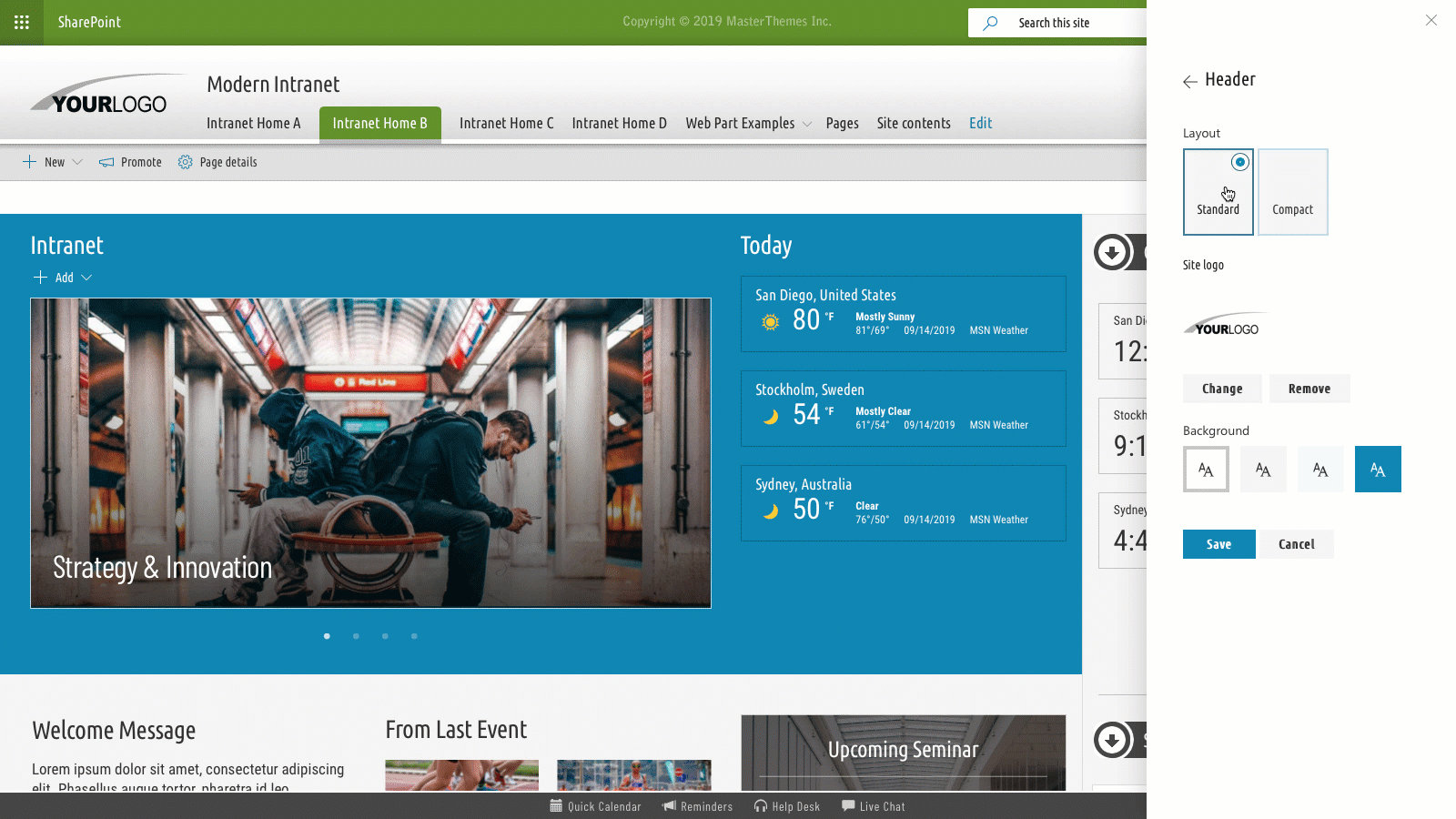Switch to the Intranet Home C tab
This screenshot has height=819, width=1456.
[x=506, y=123]
